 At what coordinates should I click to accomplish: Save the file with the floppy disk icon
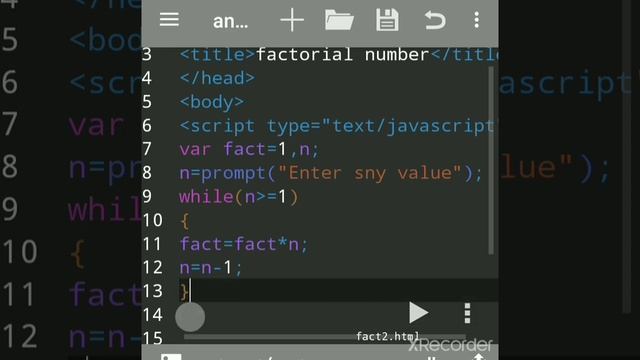point(387,20)
